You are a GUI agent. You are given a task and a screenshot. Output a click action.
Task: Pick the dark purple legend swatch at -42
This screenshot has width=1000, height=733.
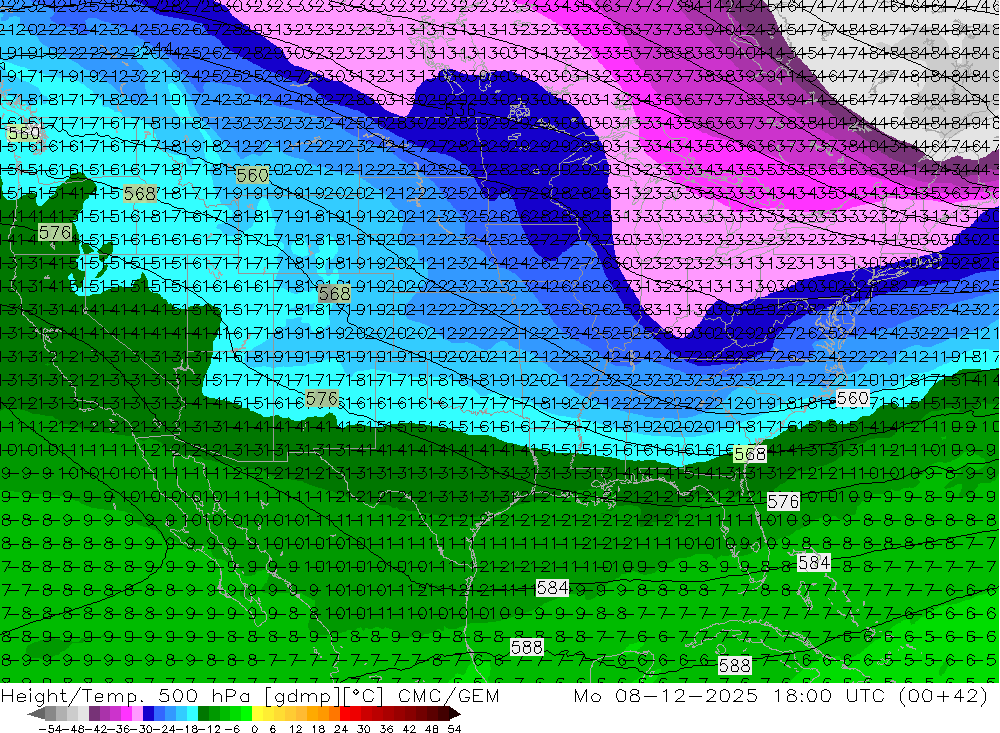94,713
